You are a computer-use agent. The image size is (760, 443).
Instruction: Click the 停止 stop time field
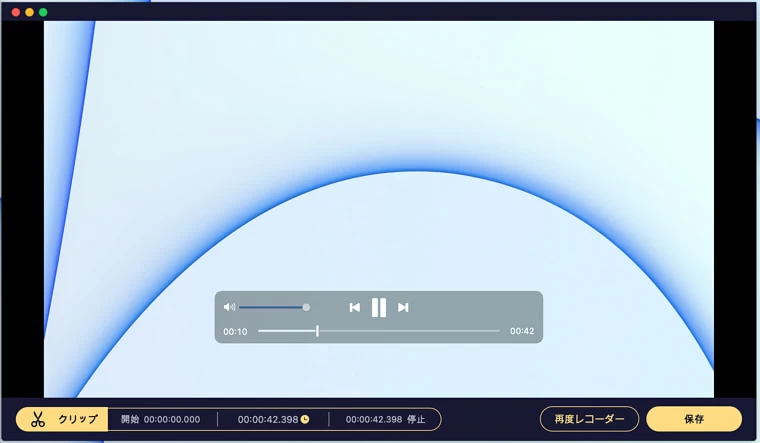point(384,419)
